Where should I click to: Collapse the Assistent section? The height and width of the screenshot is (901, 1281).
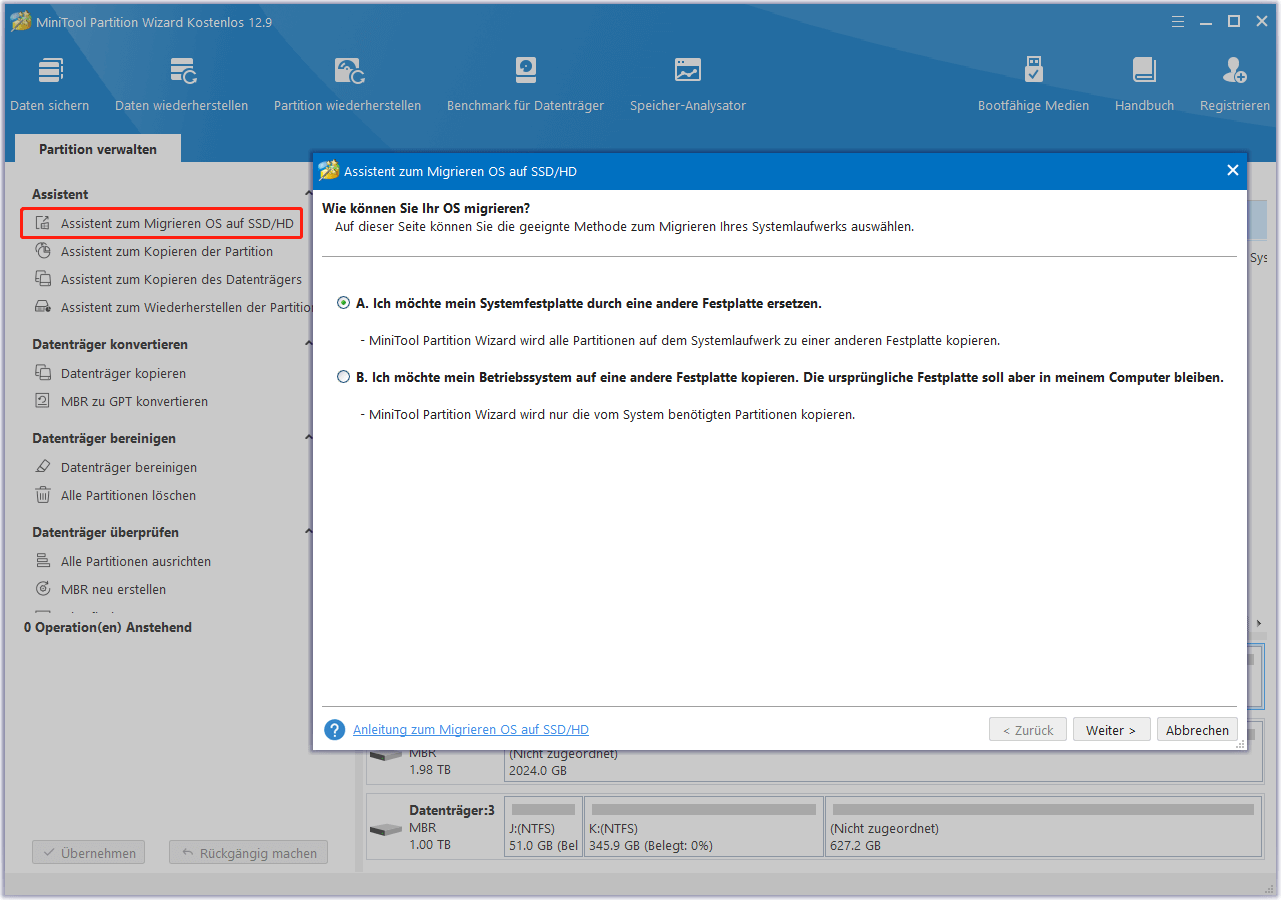[308, 194]
